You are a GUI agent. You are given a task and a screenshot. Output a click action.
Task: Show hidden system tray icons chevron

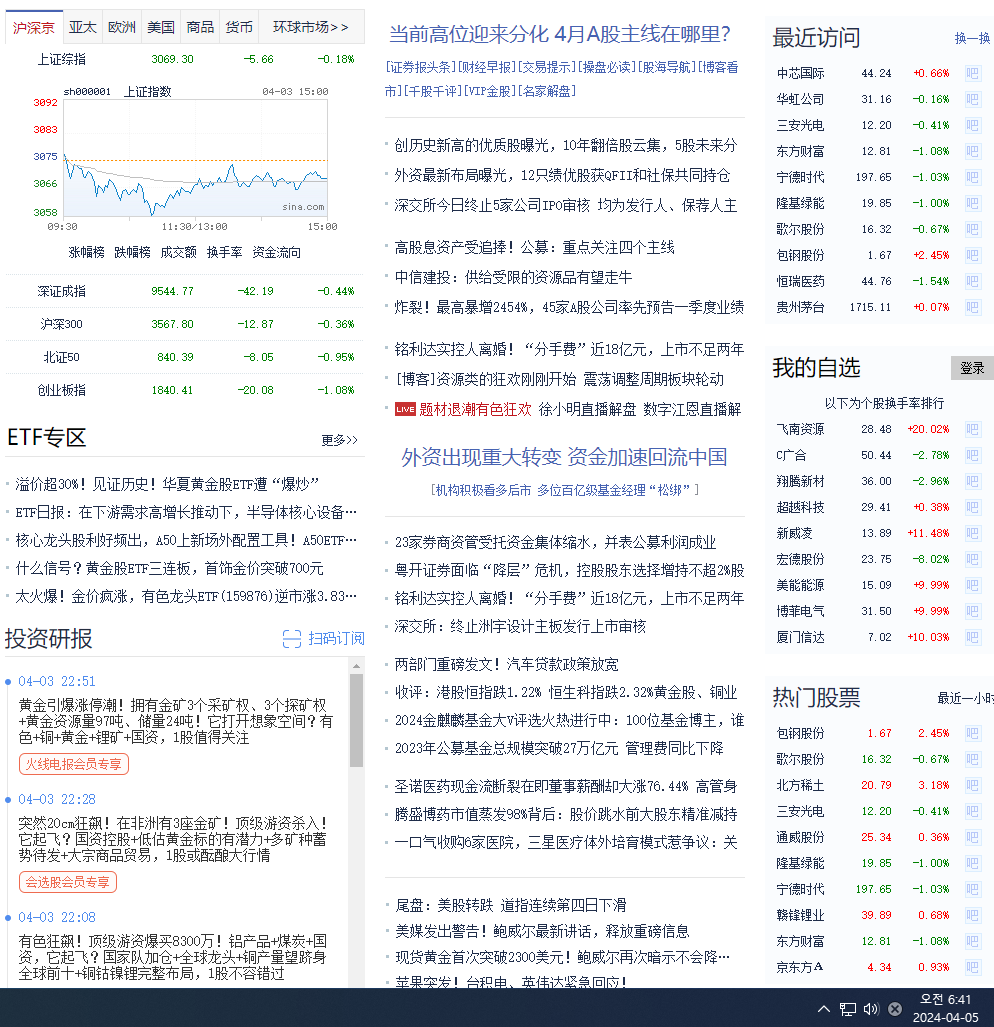click(x=824, y=1009)
